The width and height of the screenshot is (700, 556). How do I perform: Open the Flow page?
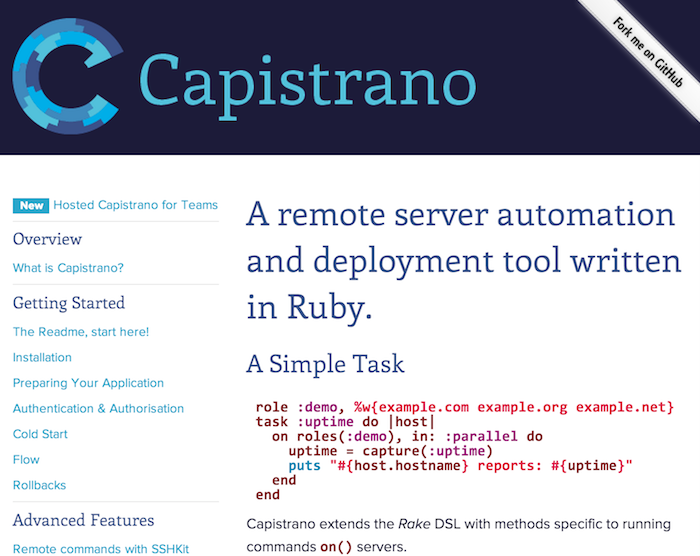tap(26, 460)
